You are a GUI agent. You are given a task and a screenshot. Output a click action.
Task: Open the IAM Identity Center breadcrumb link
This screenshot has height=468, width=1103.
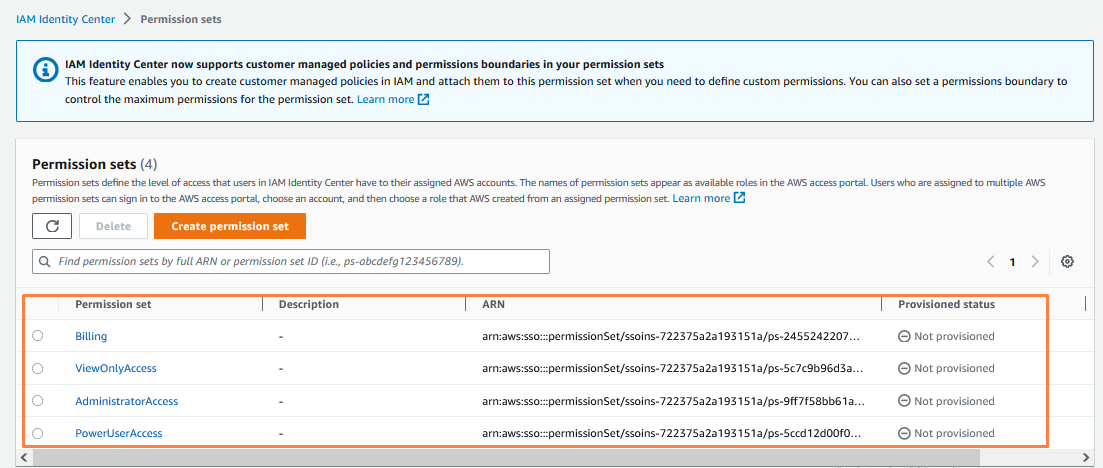coord(64,19)
